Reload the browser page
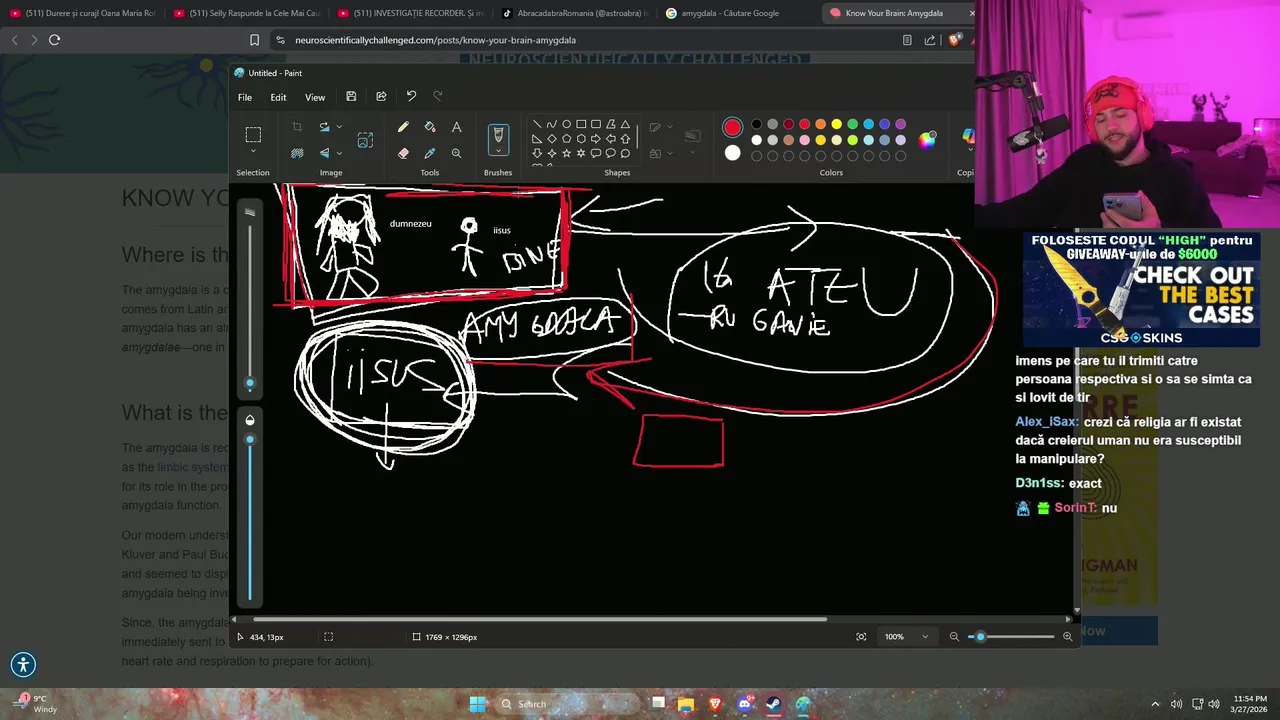This screenshot has width=1280, height=720. [x=54, y=40]
